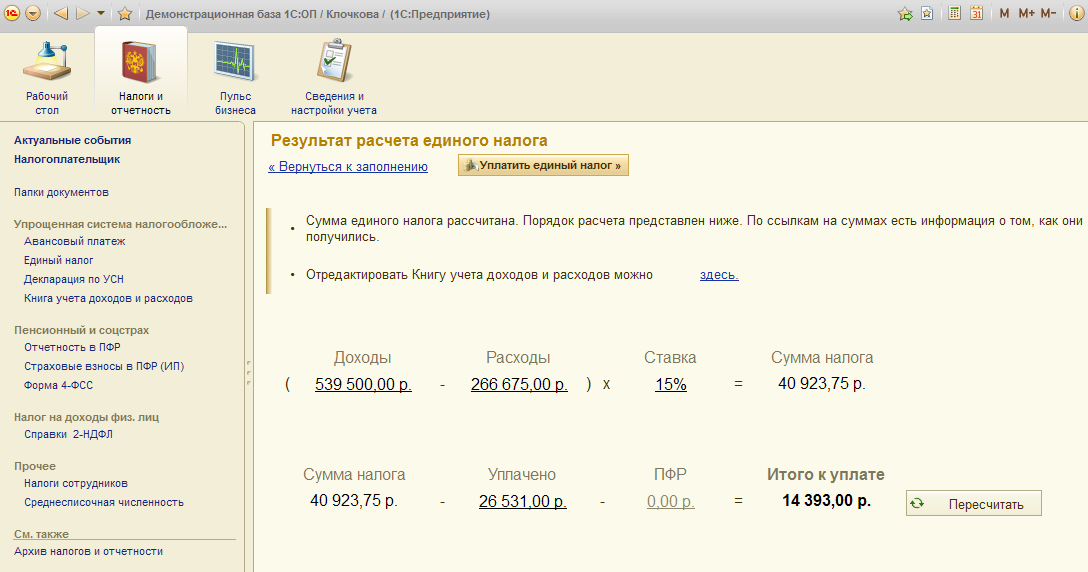
Task: Expand the navigation history dropdown arrow
Action: coord(101,14)
